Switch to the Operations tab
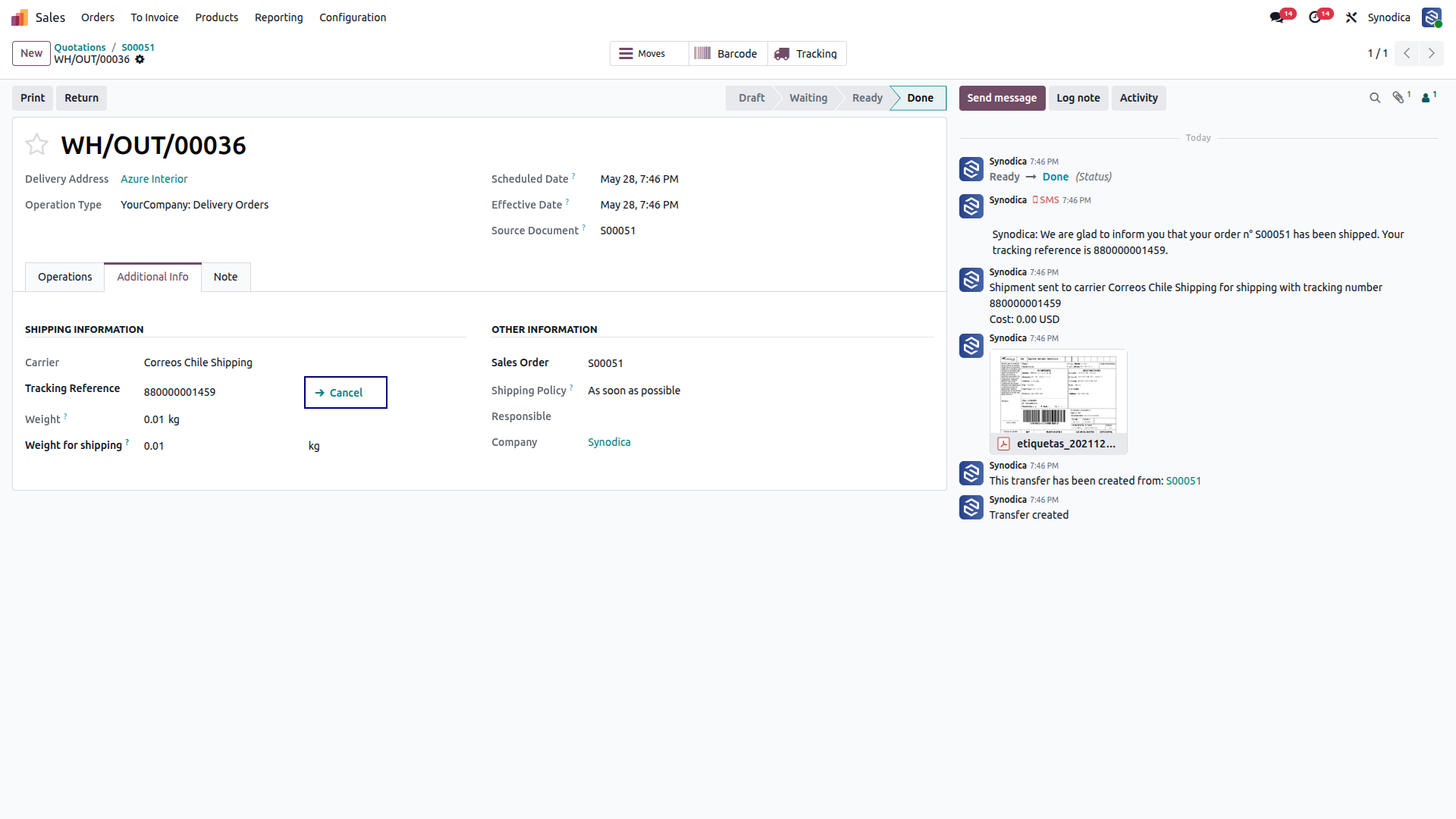1456x819 pixels. click(65, 277)
